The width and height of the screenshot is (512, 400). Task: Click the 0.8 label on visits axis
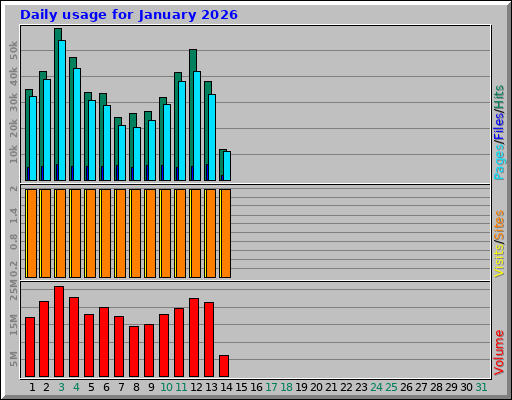13,242
